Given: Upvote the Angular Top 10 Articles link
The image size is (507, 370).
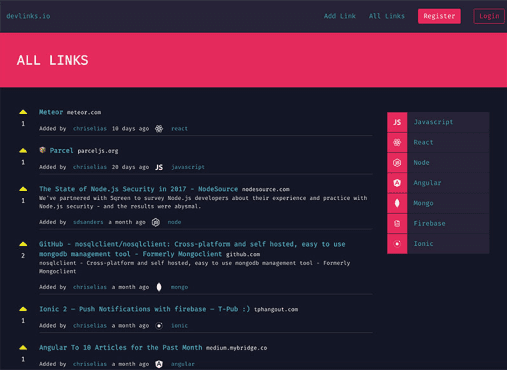Looking at the screenshot, I should (23, 348).
